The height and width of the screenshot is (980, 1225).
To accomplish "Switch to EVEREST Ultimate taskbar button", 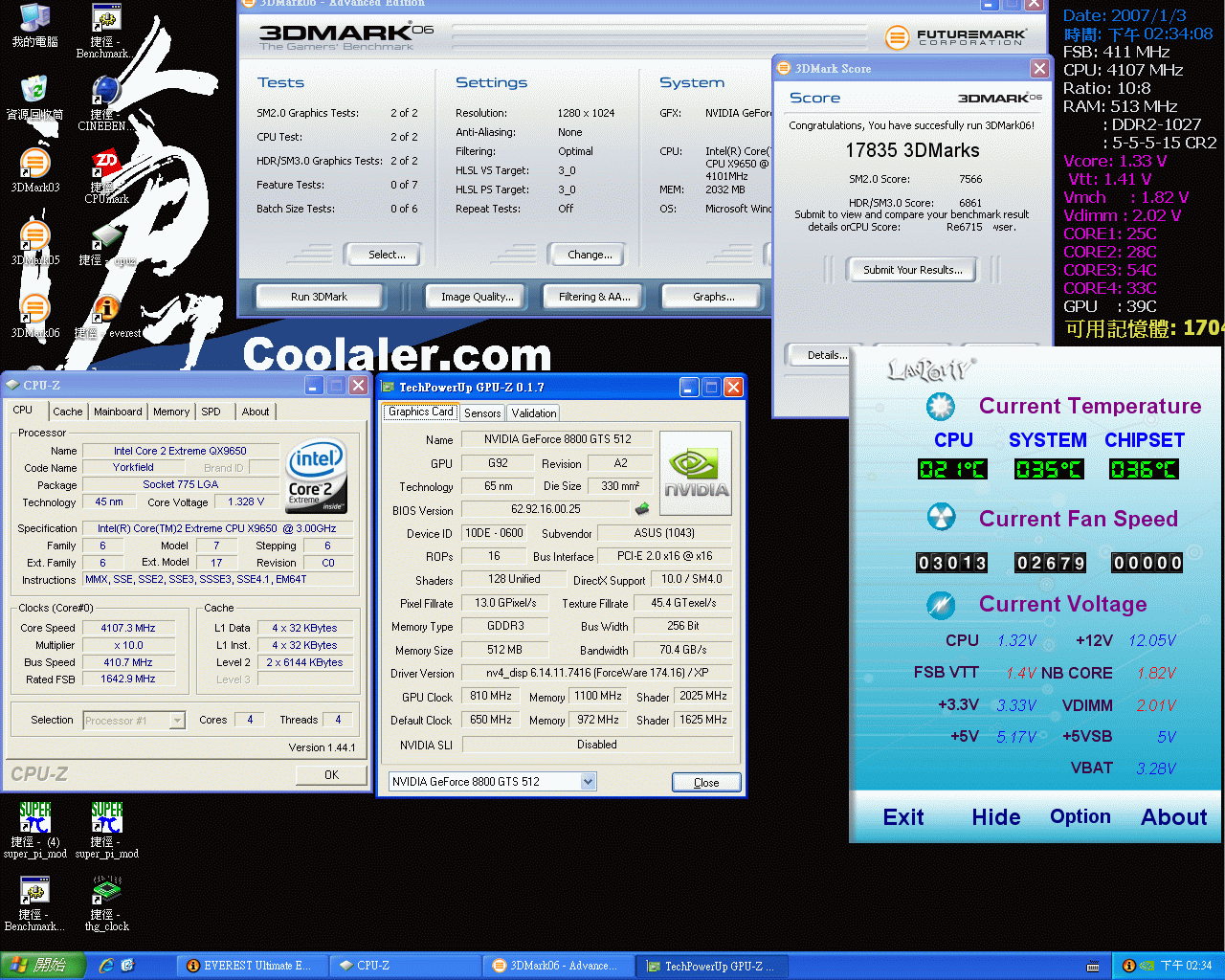I will coord(253,966).
